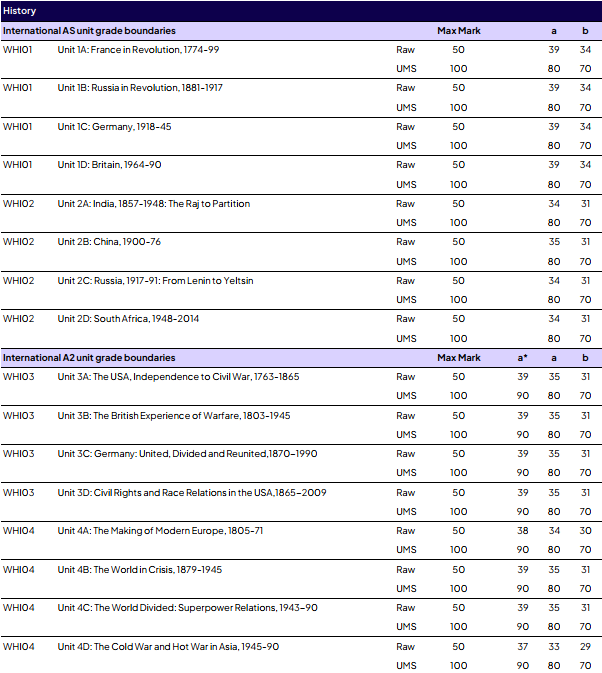Click raw 'a' mark 39 for Unit 1A

tap(554, 50)
